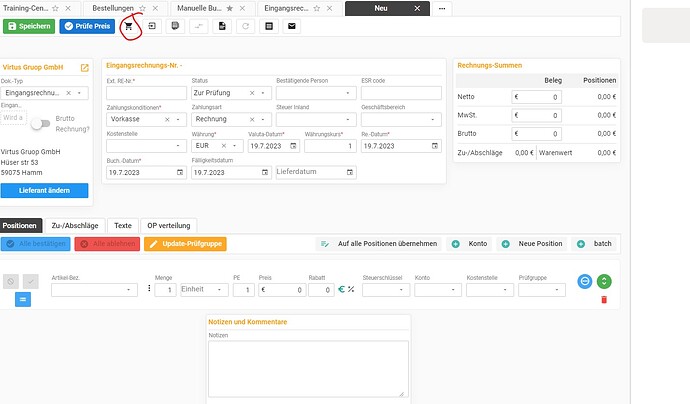
Task: Close the Manuelle Bu... tab
Action: pyautogui.click(x=242, y=8)
